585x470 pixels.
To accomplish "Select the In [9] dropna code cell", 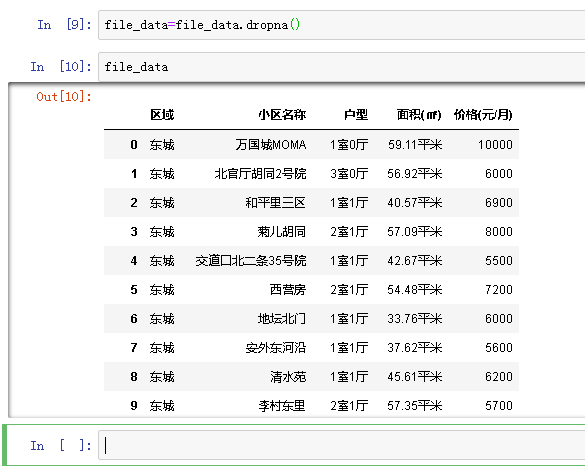I will (x=341, y=25).
